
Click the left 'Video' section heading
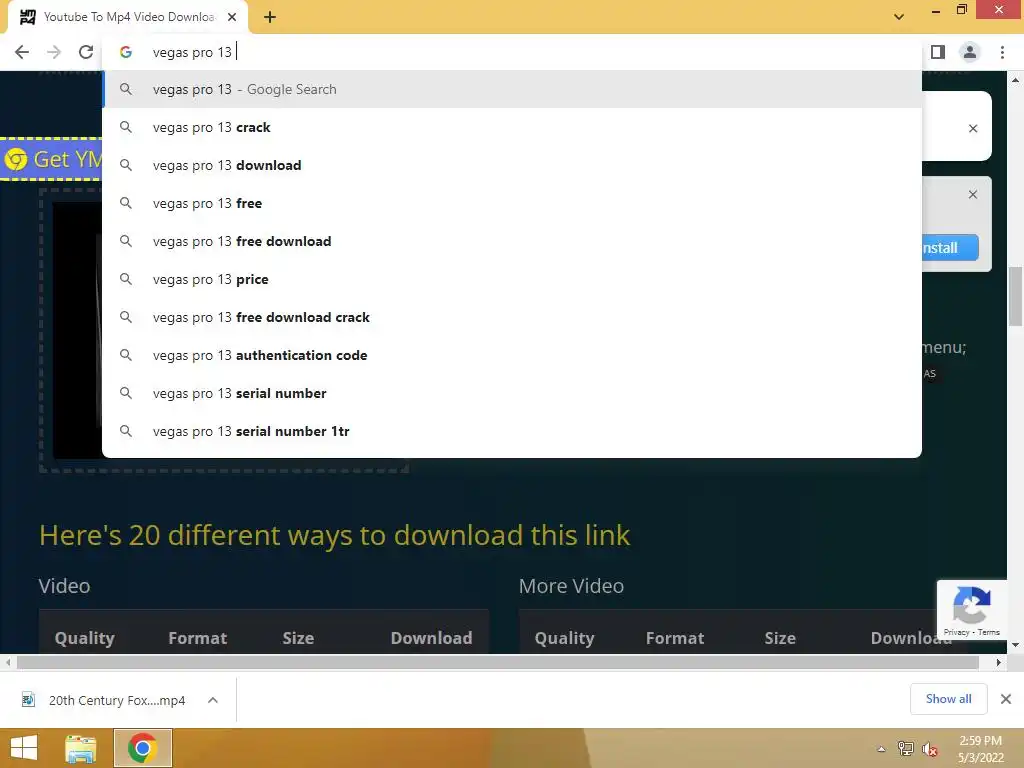[64, 586]
